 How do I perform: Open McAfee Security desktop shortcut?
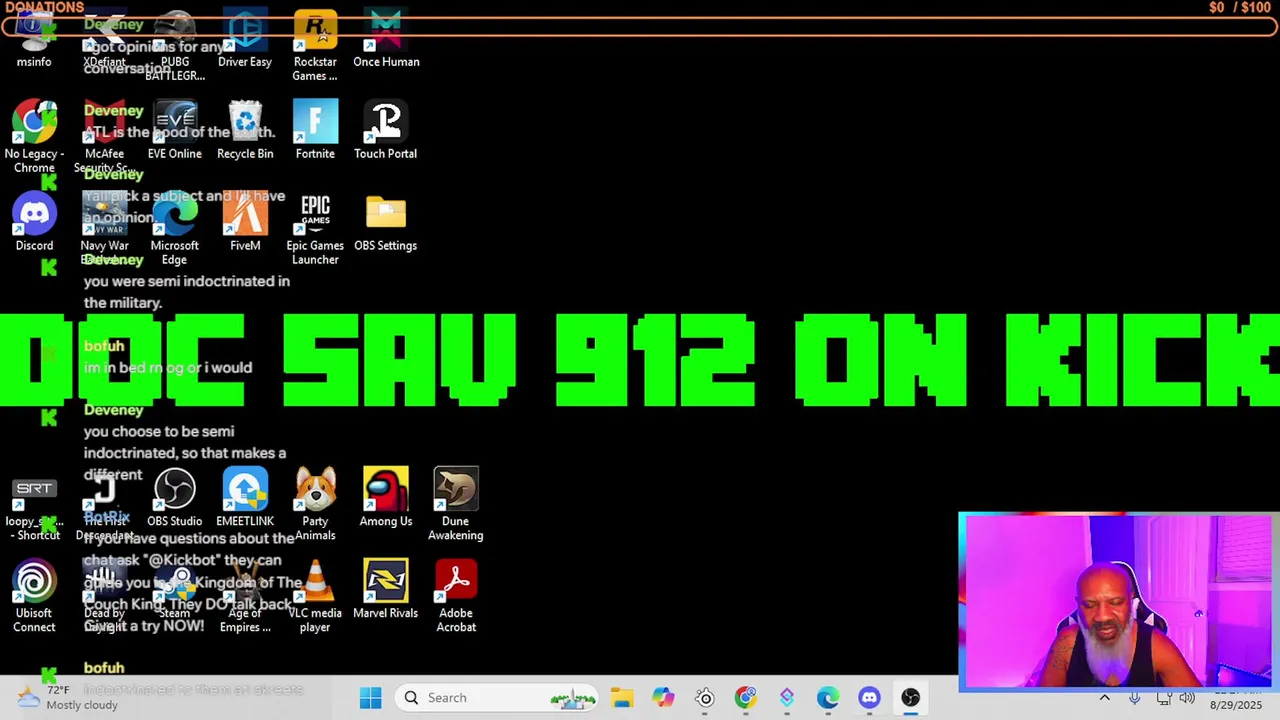105,136
